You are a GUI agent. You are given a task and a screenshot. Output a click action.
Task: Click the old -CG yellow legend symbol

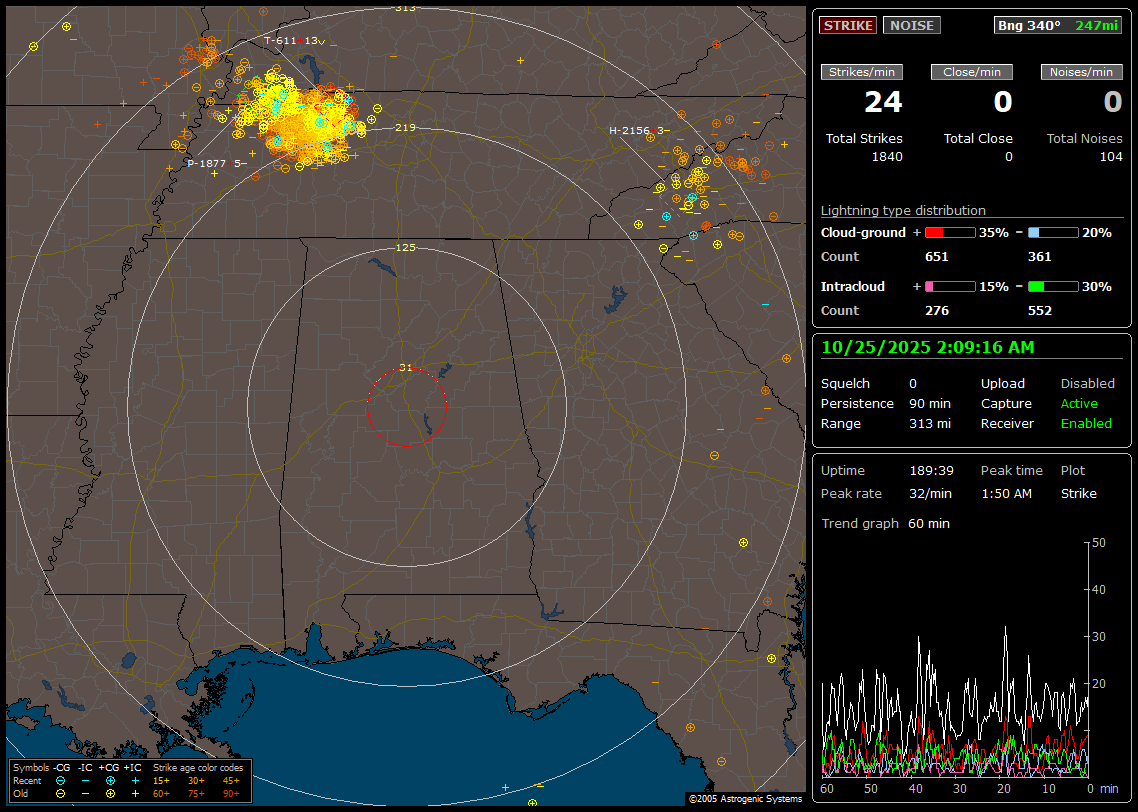[60, 793]
